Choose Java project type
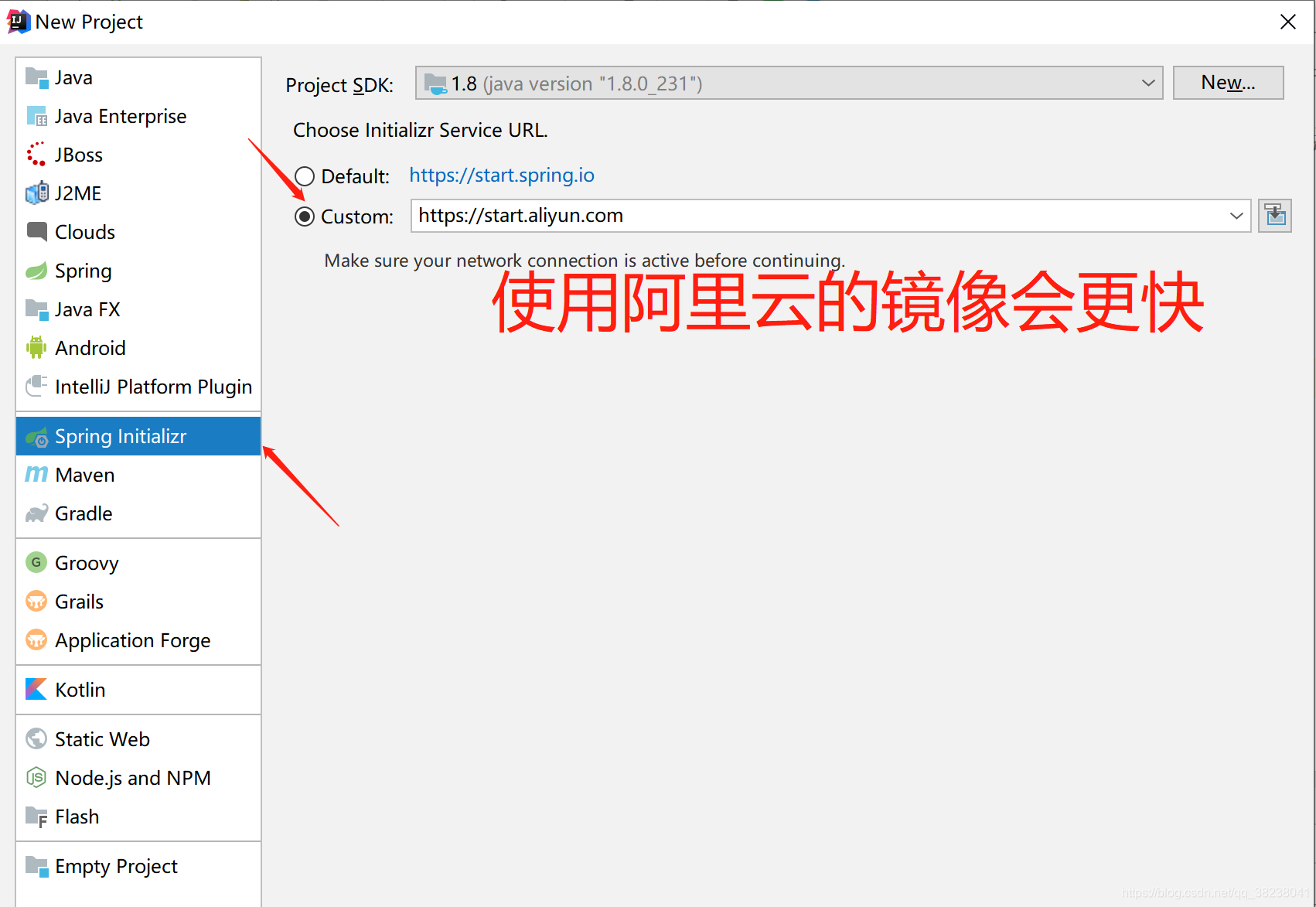1316x907 pixels. (138, 77)
